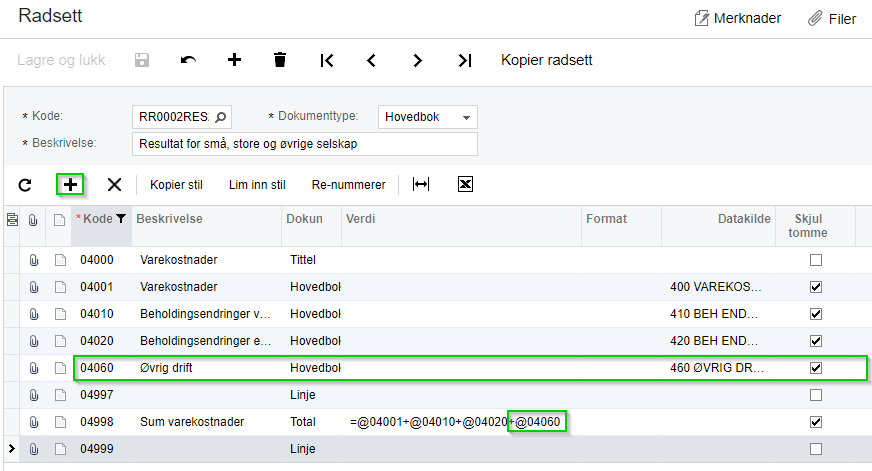Check Skjul tomme for row 04997
Viewport: 872px width, 471px height.
816,395
